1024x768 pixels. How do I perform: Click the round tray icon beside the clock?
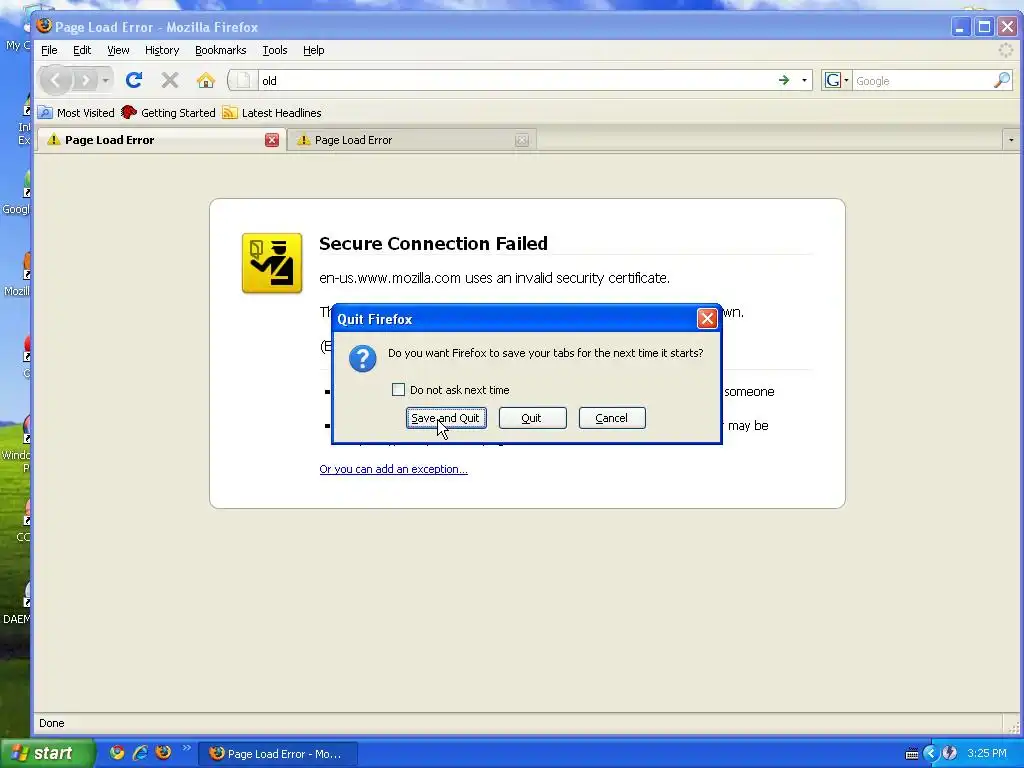[949, 754]
